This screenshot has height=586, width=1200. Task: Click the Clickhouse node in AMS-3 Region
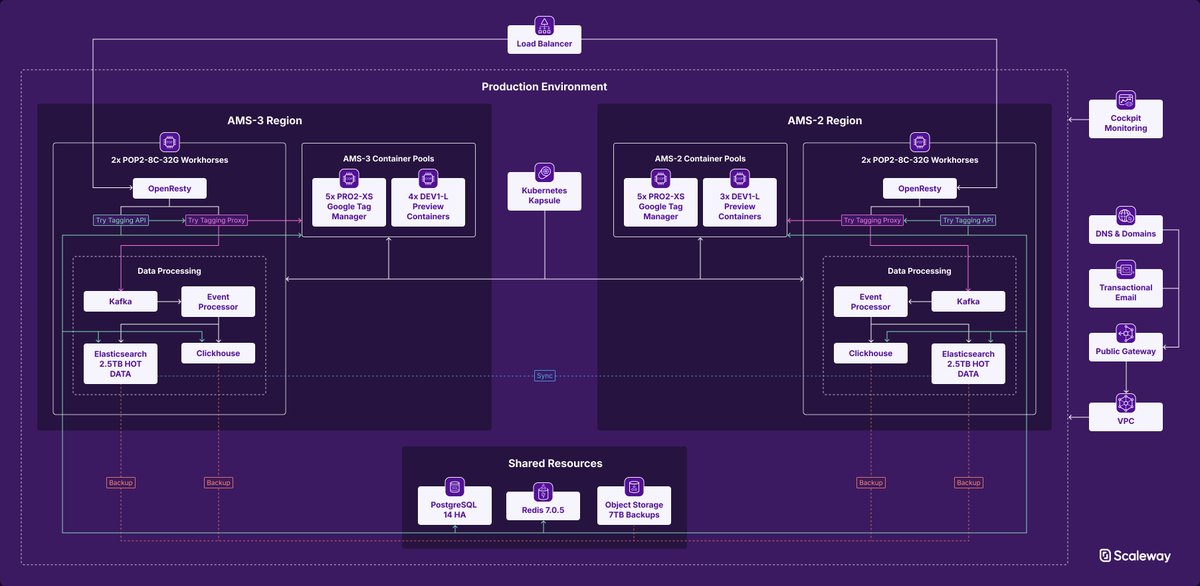(218, 353)
